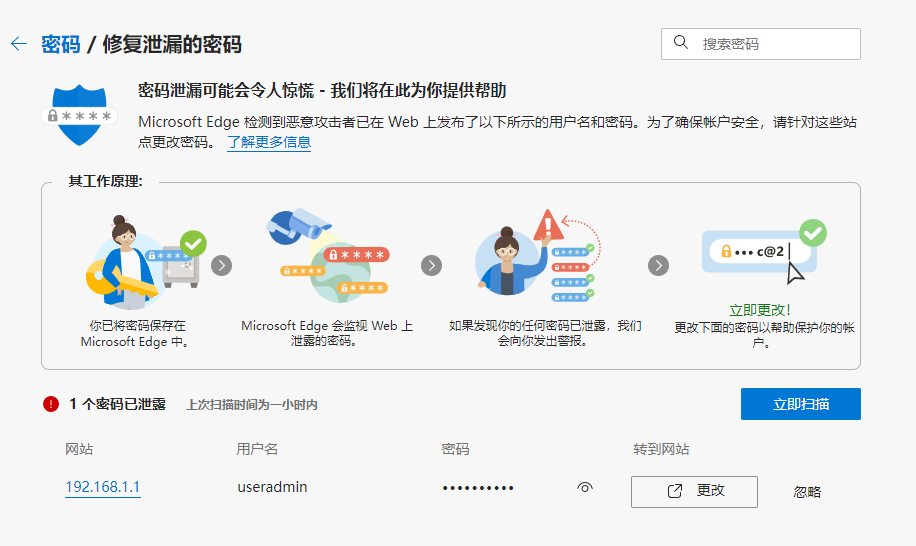
Task: Start a scan with 立即扫描 button
Action: pos(800,404)
